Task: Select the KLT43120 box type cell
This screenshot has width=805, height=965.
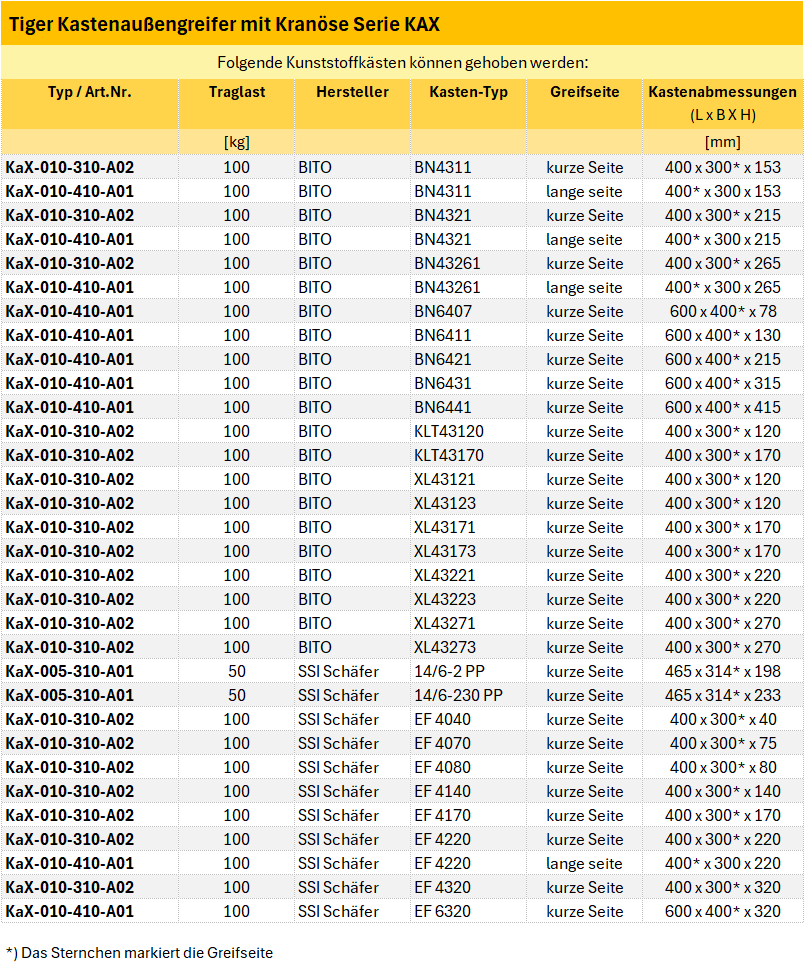Action: 449,431
